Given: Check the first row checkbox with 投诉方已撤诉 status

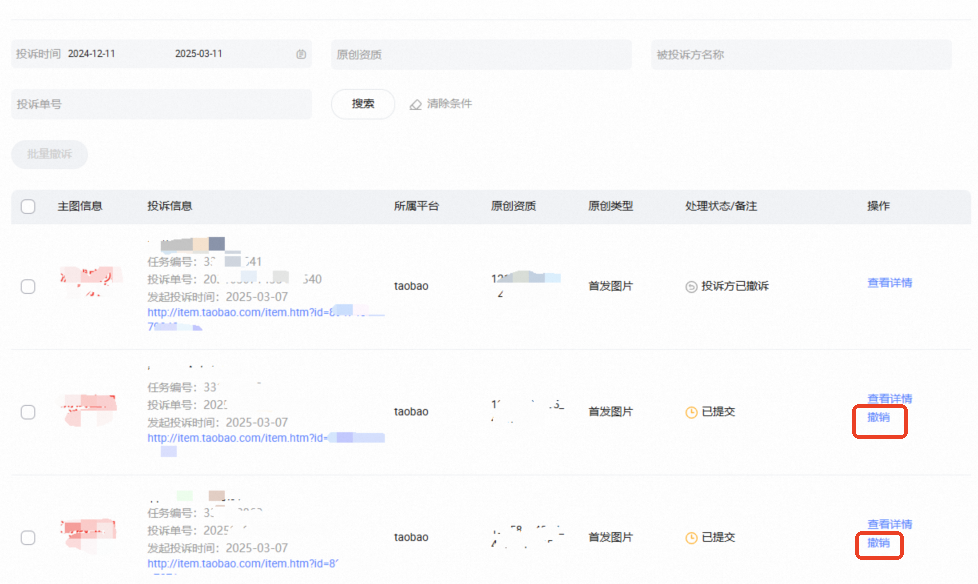Looking at the screenshot, I should click(28, 286).
